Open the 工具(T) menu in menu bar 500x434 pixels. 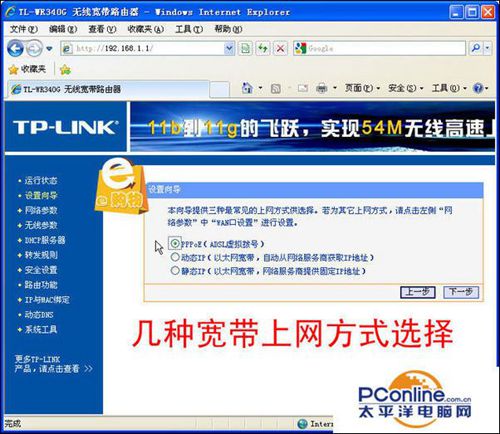tap(189, 29)
